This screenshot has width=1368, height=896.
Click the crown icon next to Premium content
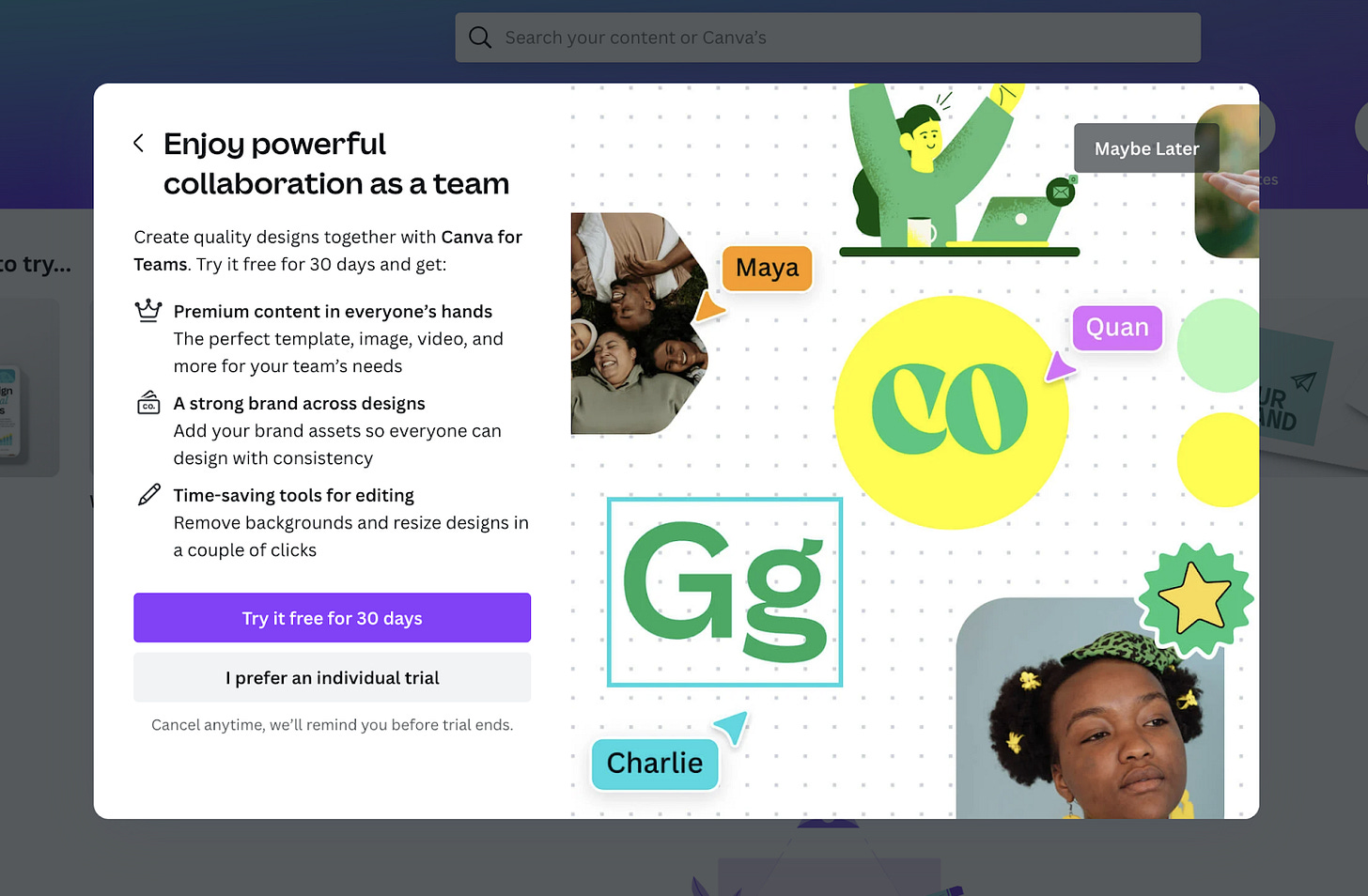148,311
